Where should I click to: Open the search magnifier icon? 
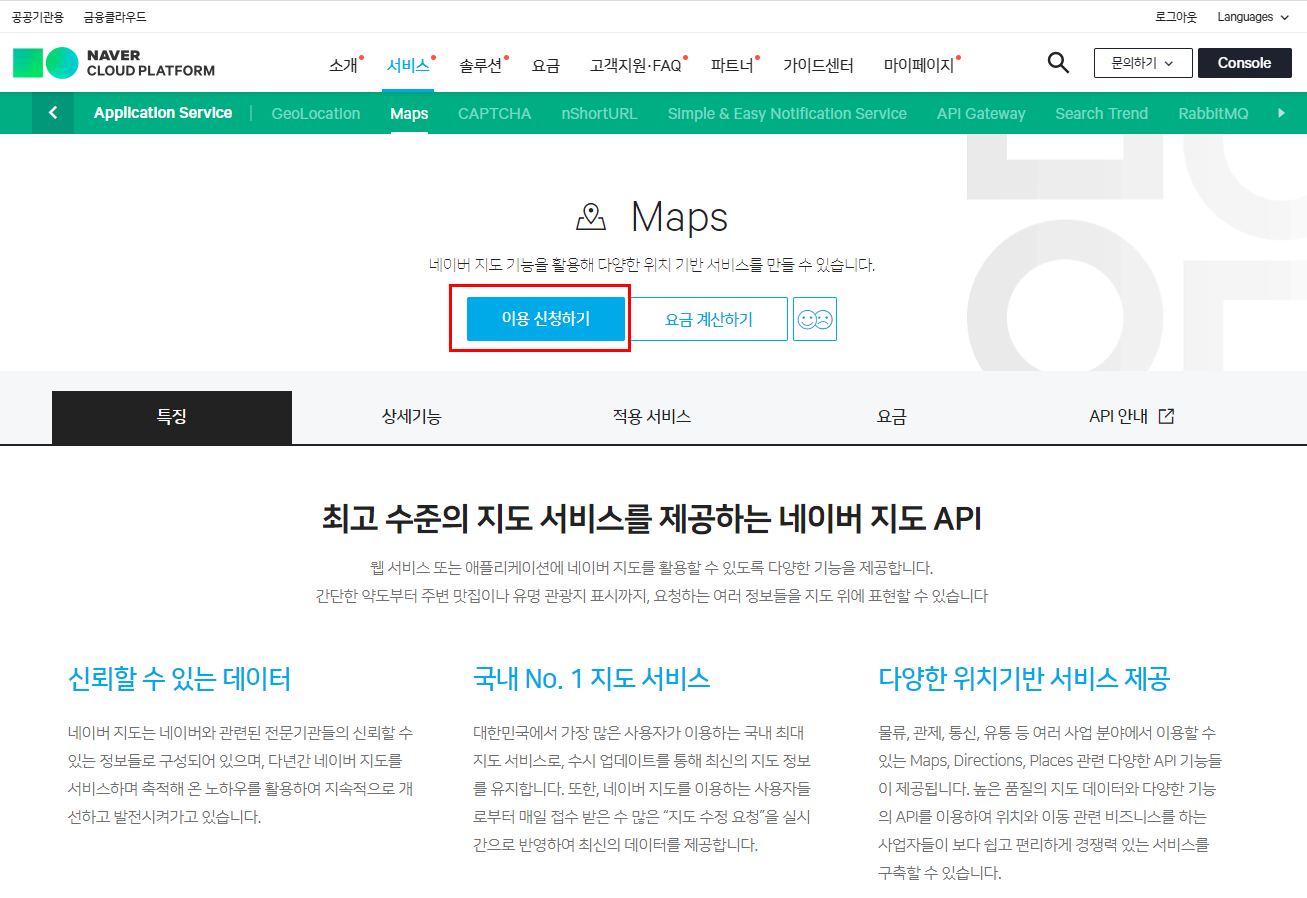pyautogui.click(x=1058, y=63)
